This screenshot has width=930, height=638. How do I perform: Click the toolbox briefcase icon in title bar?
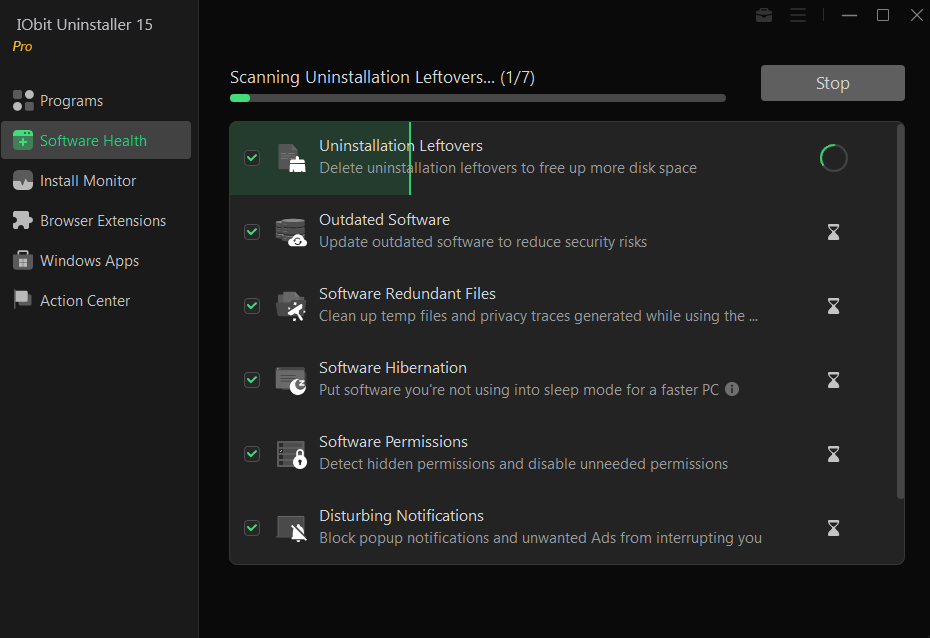pyautogui.click(x=764, y=15)
